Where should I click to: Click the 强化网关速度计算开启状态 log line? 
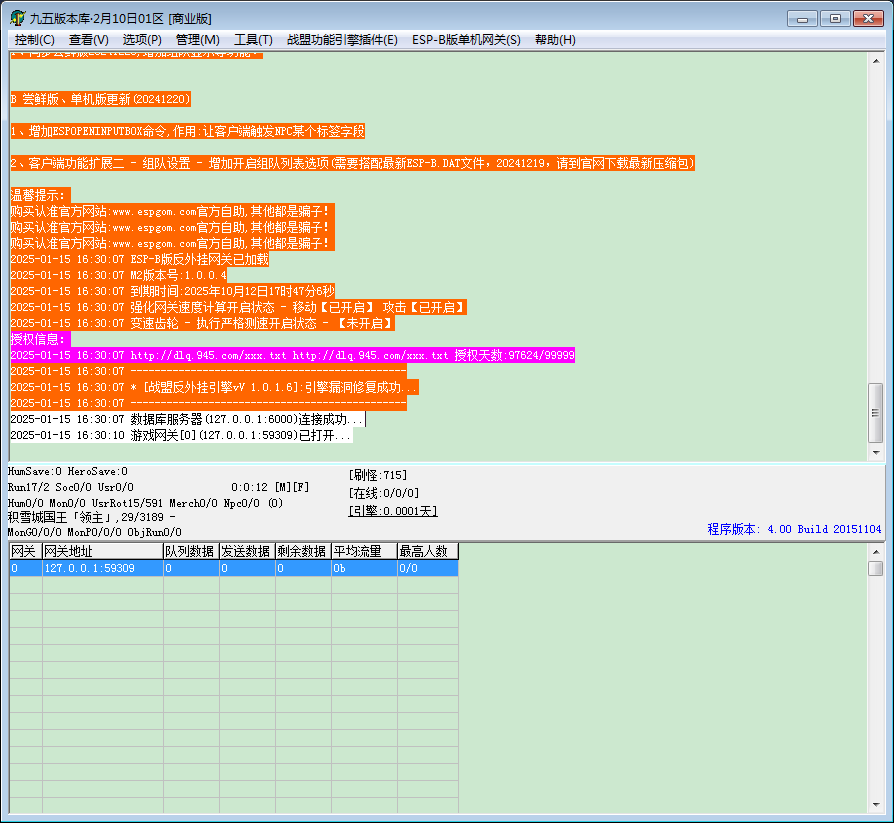(239, 307)
